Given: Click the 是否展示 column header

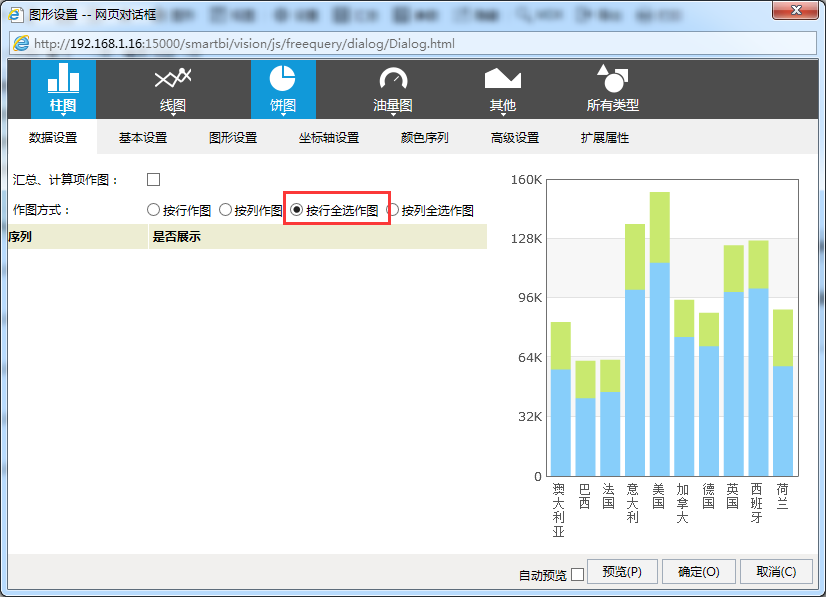Looking at the screenshot, I should 318,237.
